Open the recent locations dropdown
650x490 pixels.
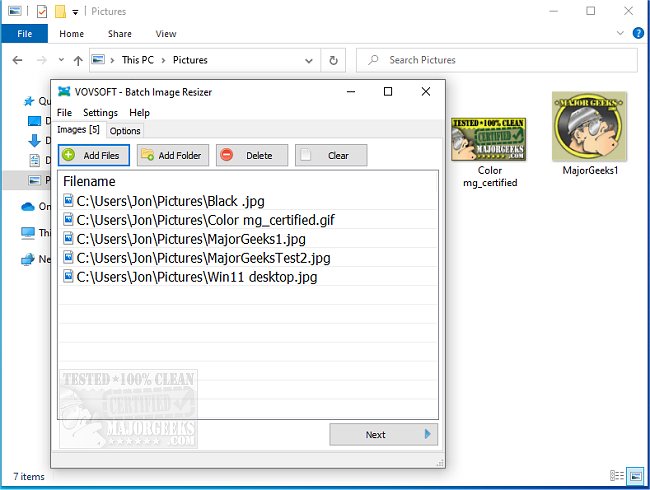pyautogui.click(x=61, y=60)
